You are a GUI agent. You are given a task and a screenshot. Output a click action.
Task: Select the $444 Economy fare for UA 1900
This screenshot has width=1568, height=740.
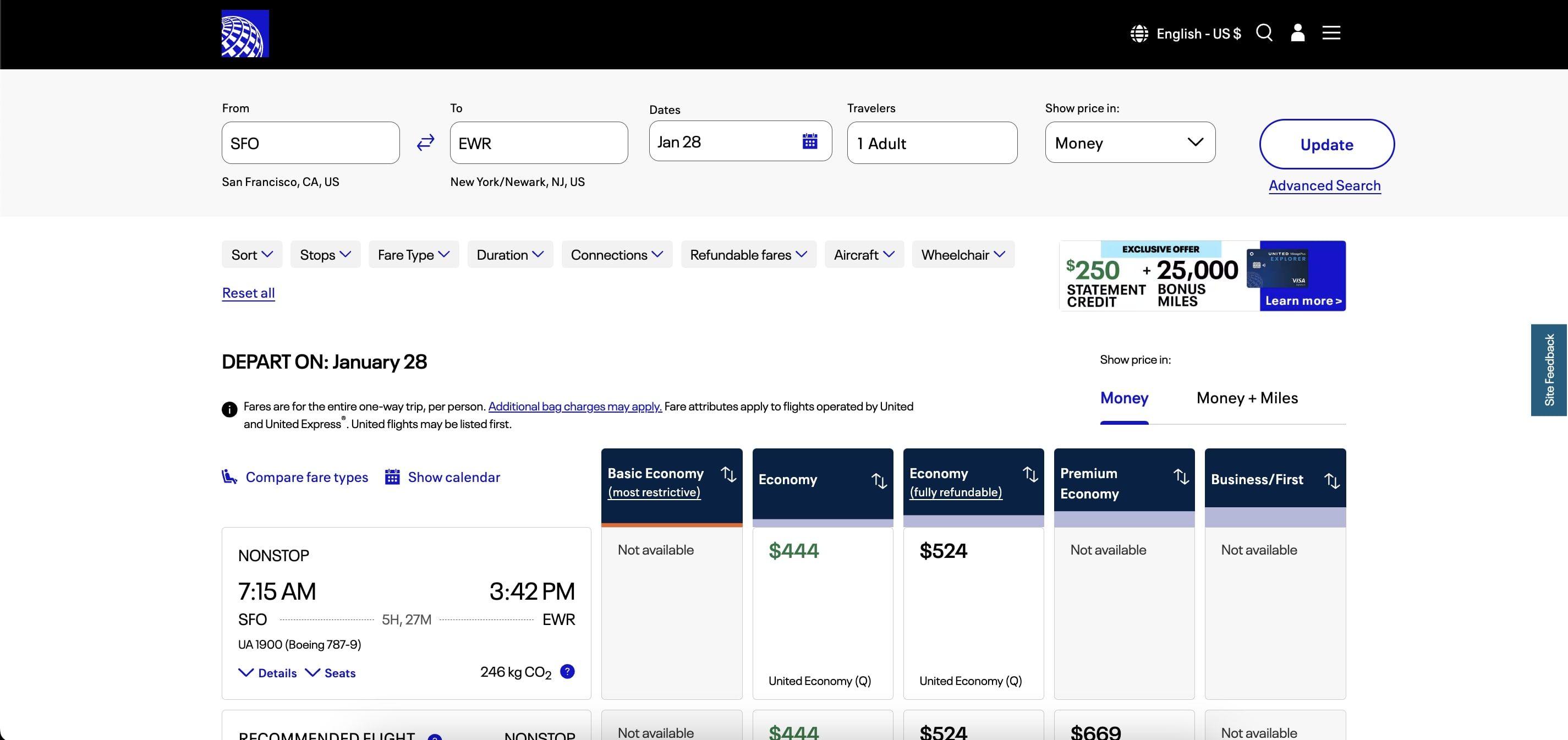pos(823,613)
